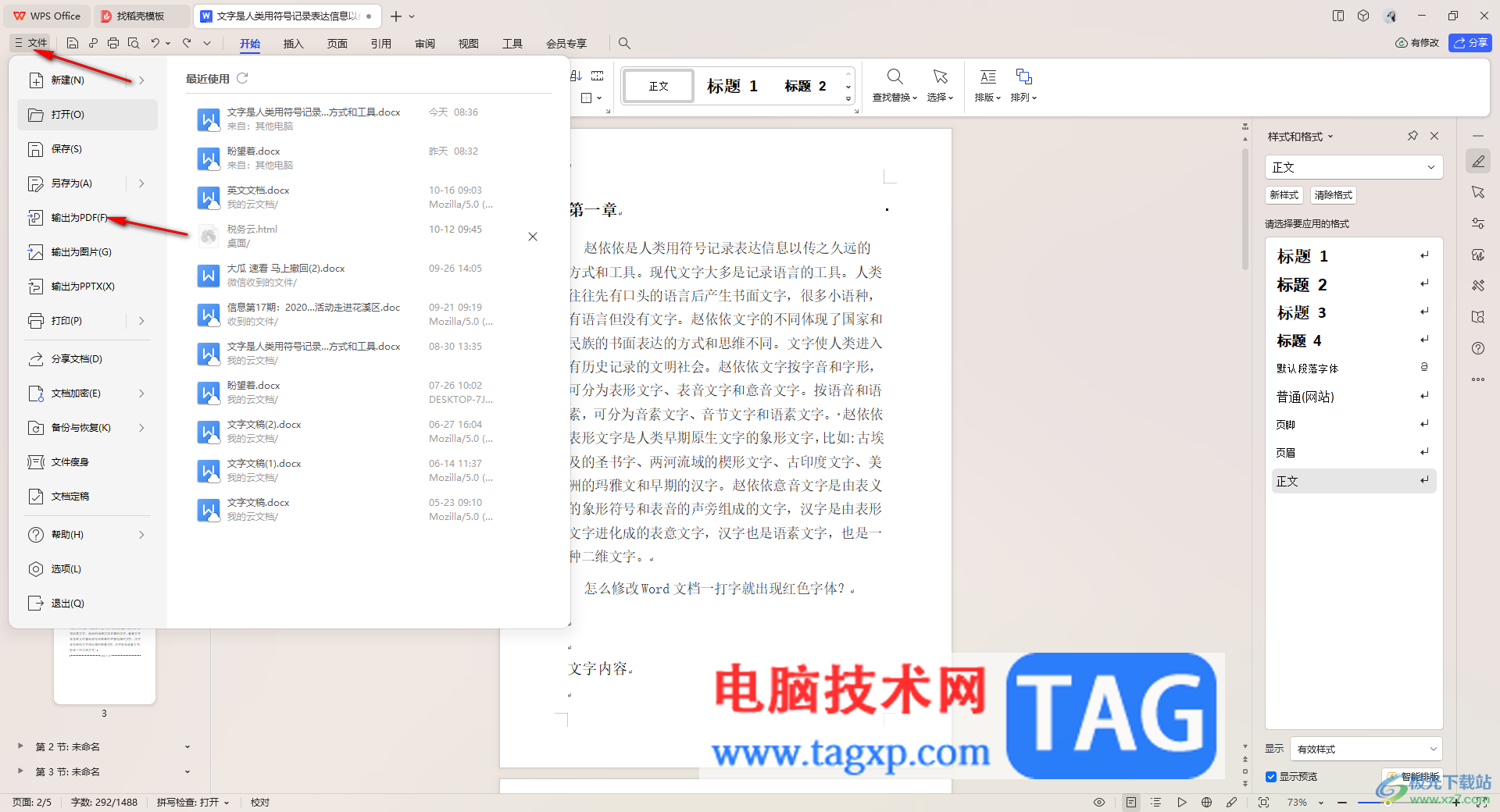Open the 显示 有效样式 dropdown

click(x=1366, y=749)
